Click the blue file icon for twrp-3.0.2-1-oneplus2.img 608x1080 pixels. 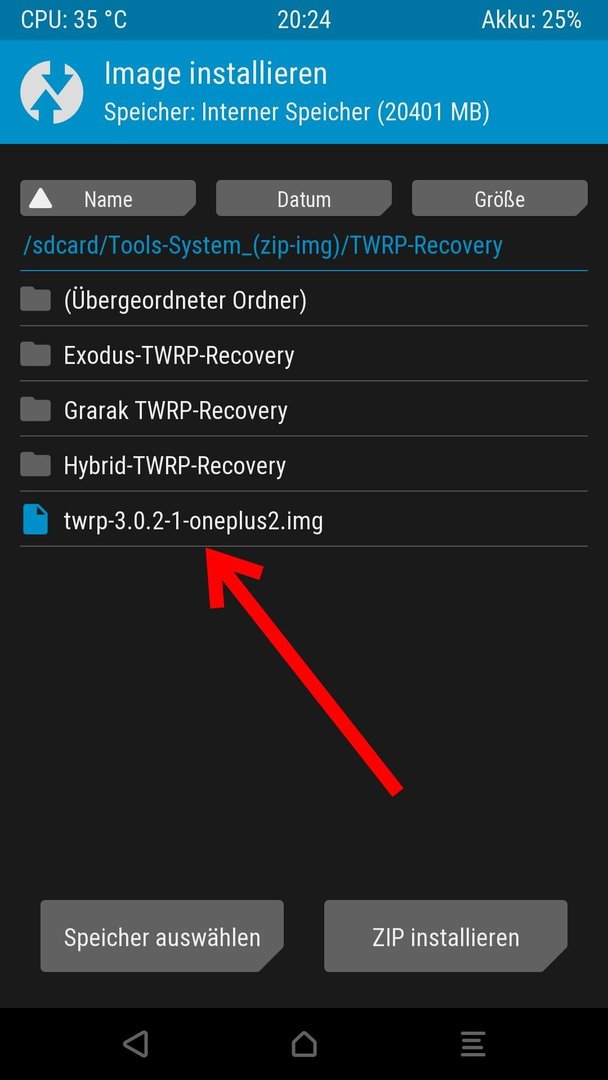pyautogui.click(x=35, y=520)
